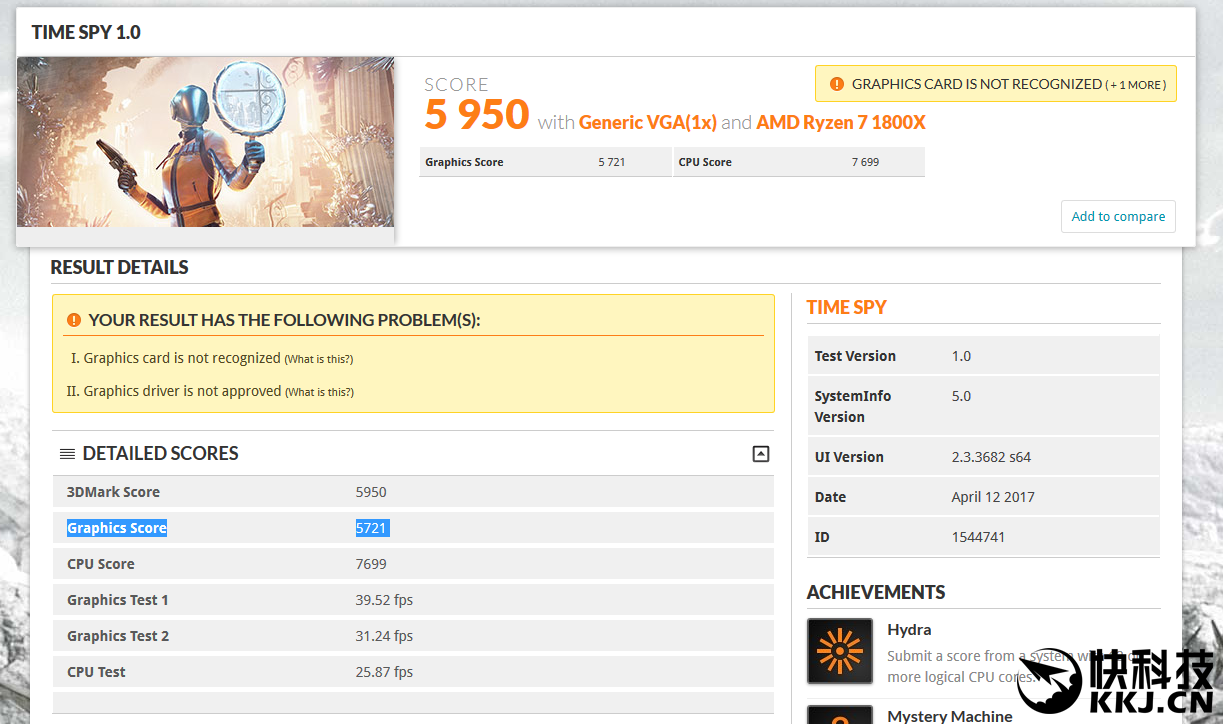The image size is (1223, 724).
Task: Click the UI Version value 2.3.3682 s64
Action: point(991,457)
